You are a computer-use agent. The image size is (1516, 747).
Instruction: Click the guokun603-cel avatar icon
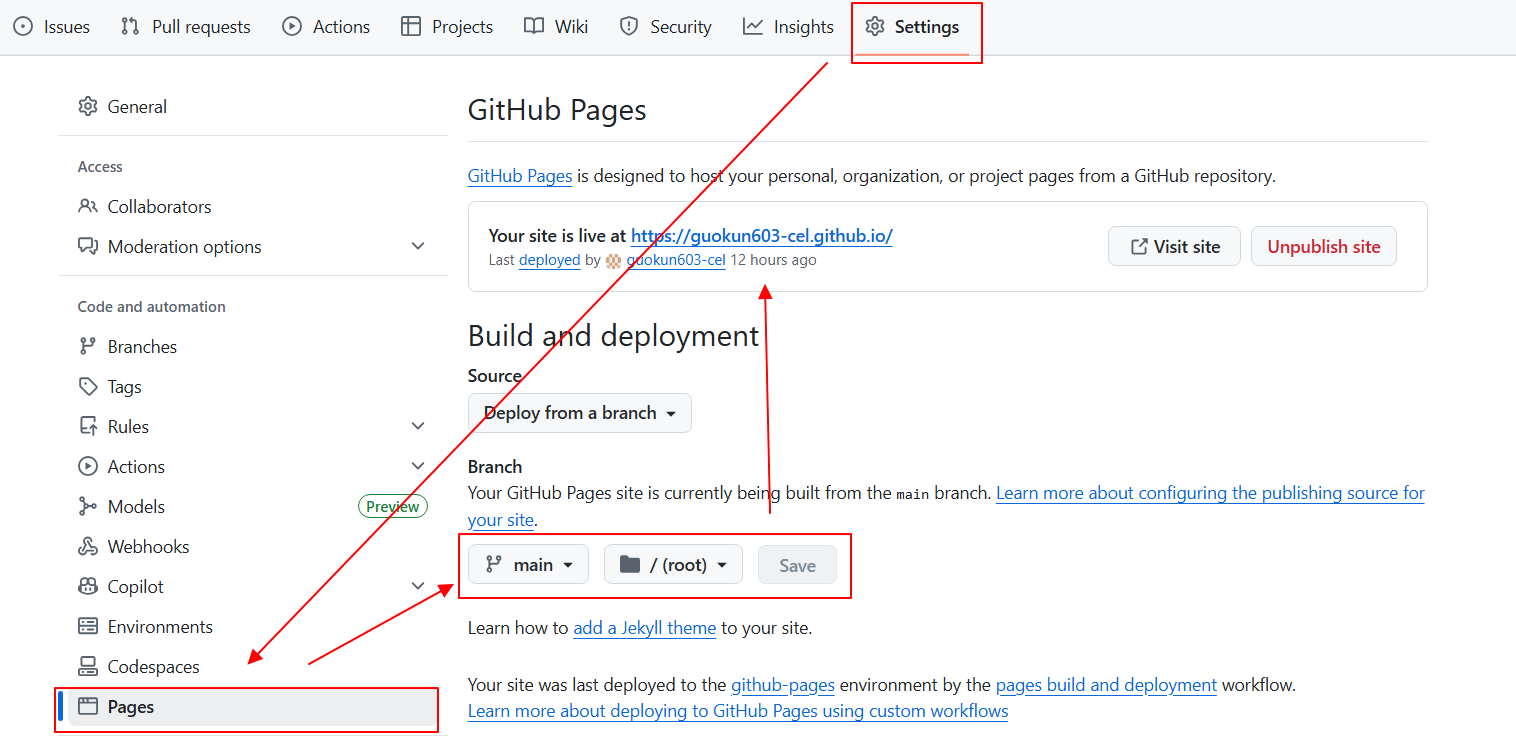point(614,261)
